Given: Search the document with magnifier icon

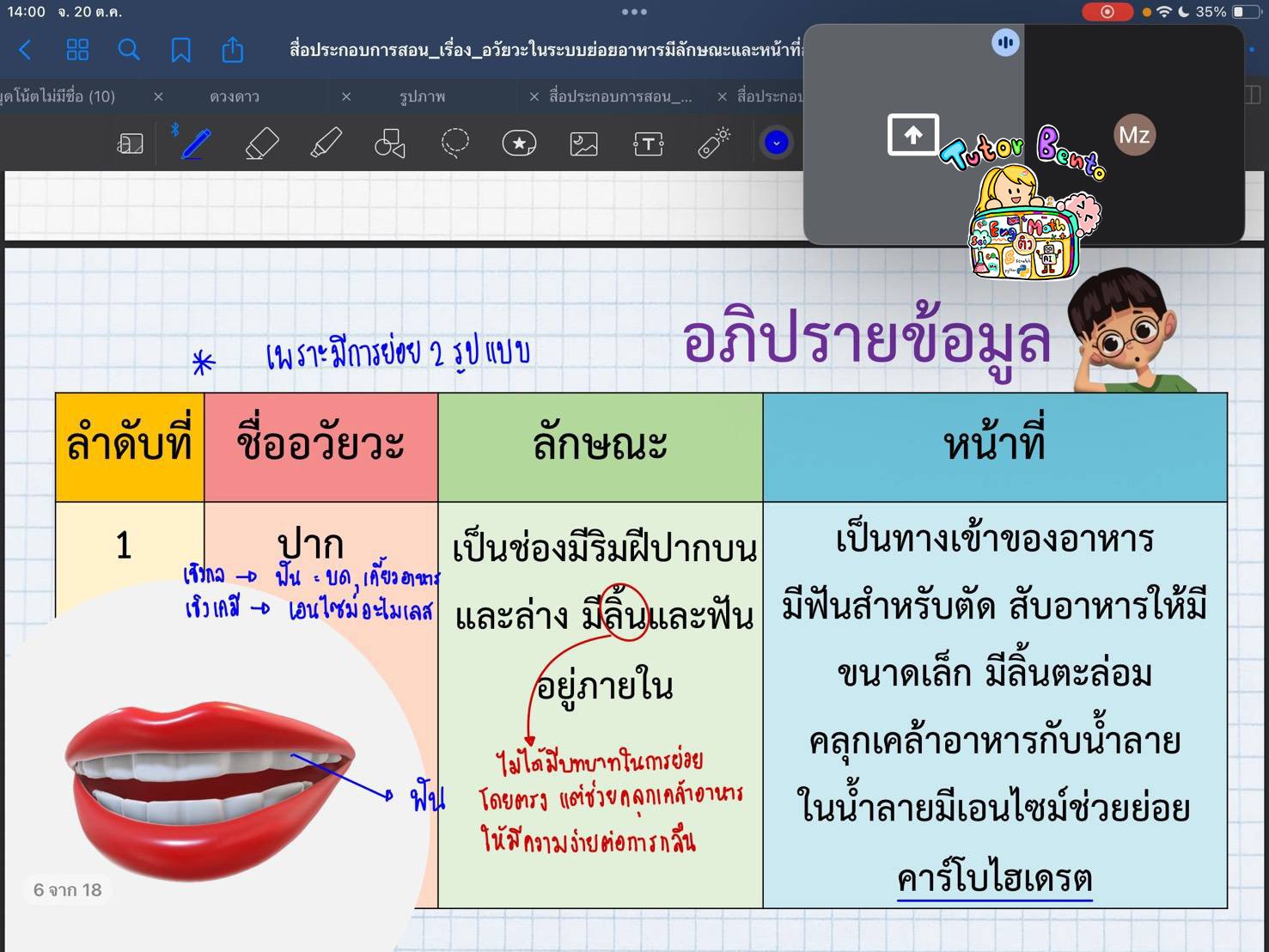Looking at the screenshot, I should tap(129, 50).
